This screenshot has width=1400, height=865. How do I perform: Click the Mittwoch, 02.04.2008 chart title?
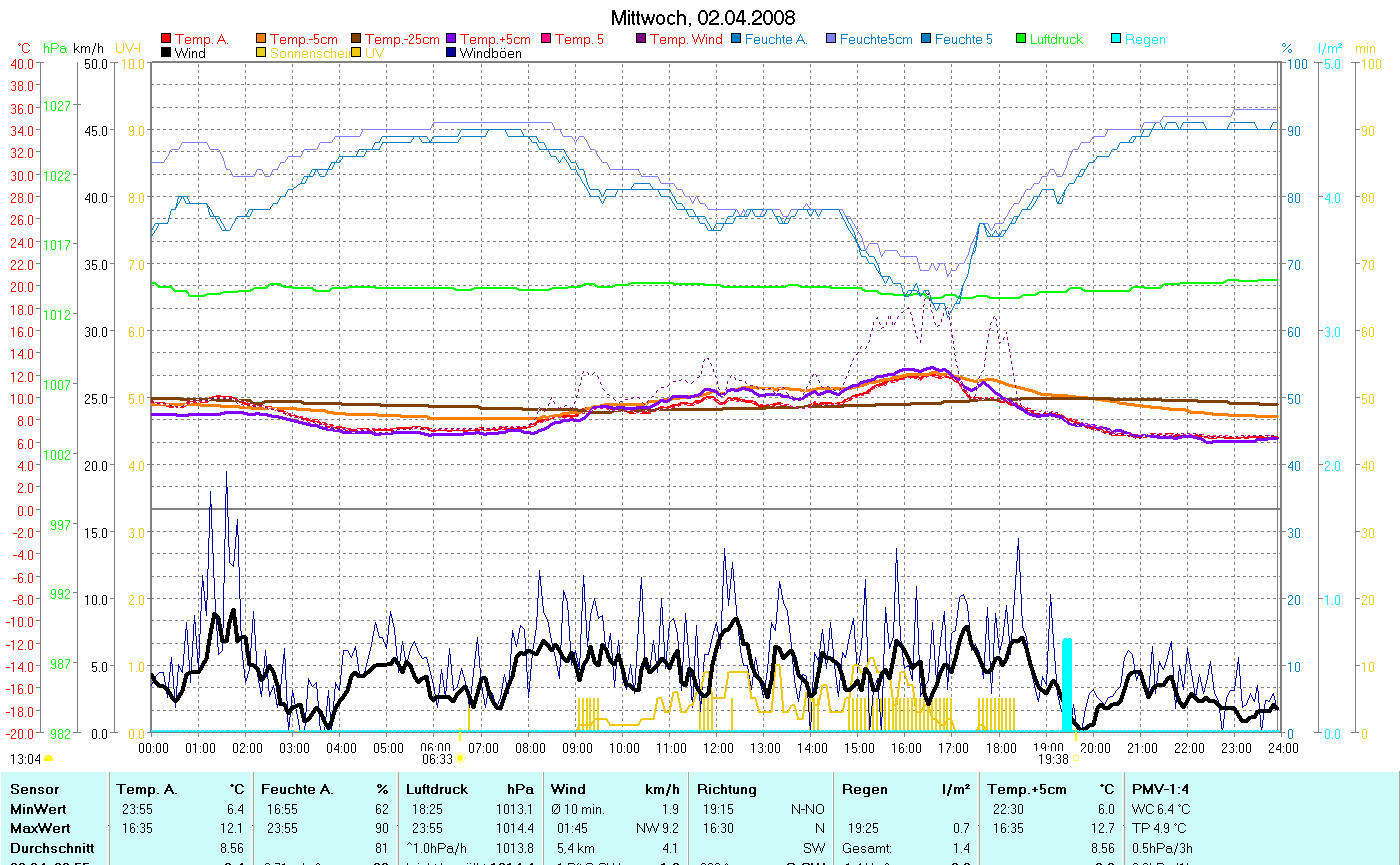point(703,18)
